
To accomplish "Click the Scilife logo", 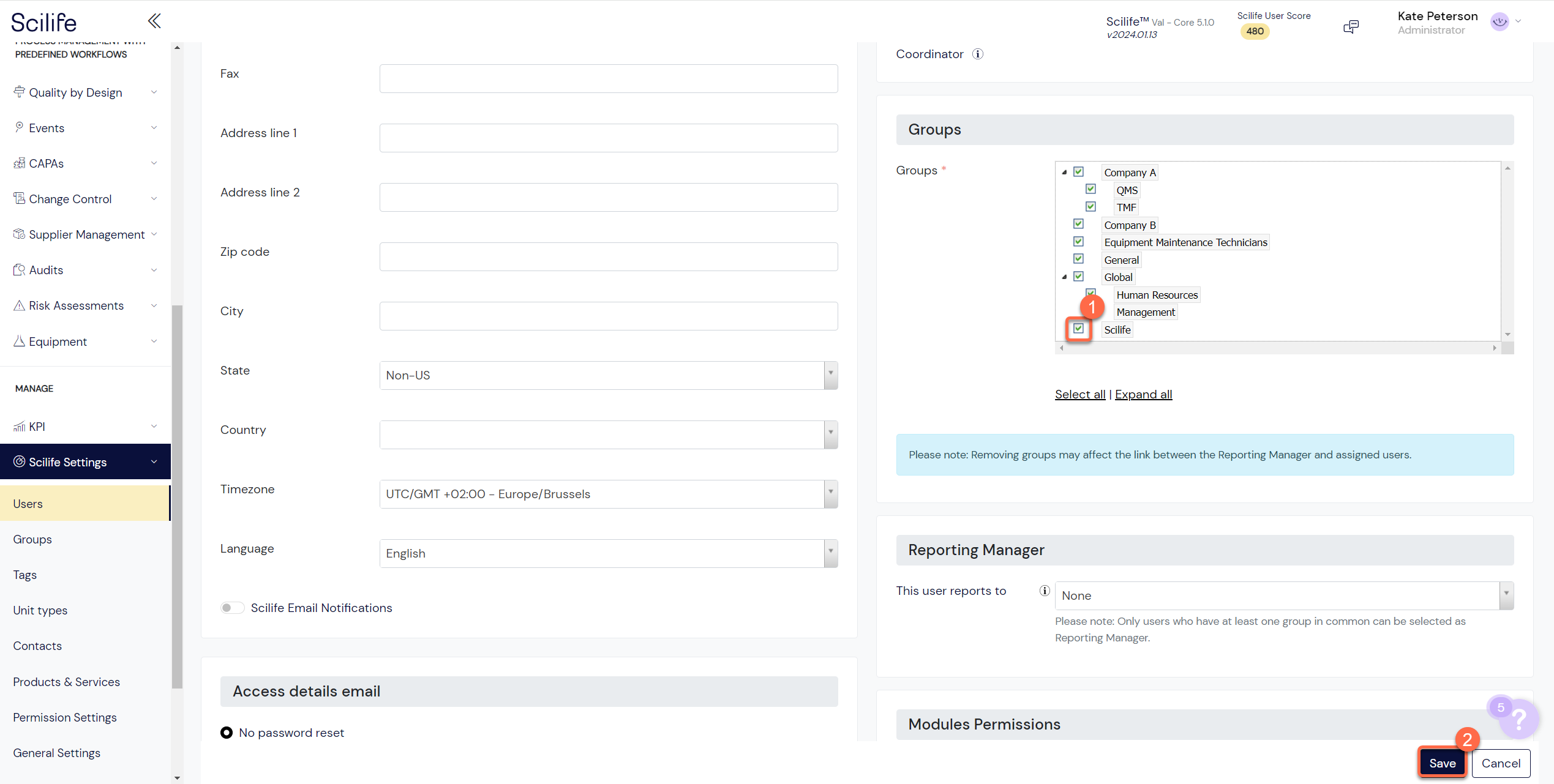I will (43, 21).
